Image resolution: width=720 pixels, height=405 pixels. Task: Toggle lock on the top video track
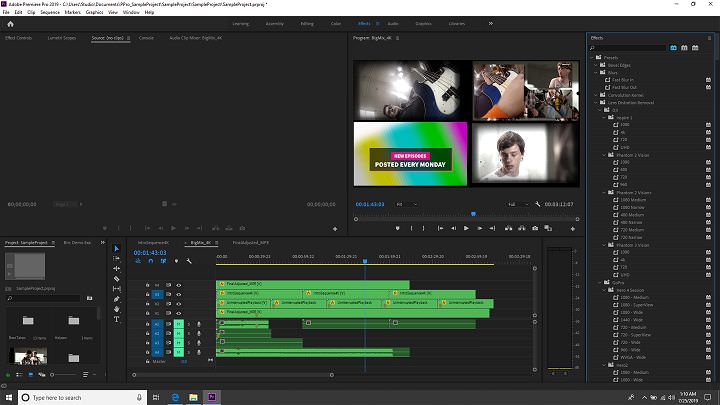coord(147,285)
